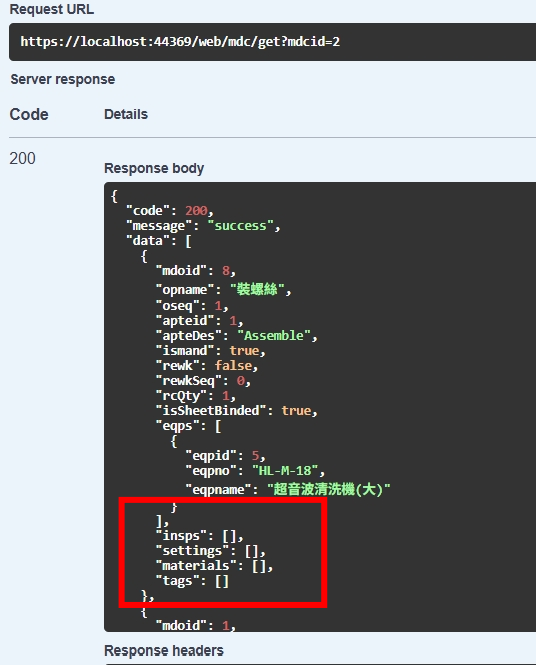Click the "apteid": 1 line

point(199,321)
